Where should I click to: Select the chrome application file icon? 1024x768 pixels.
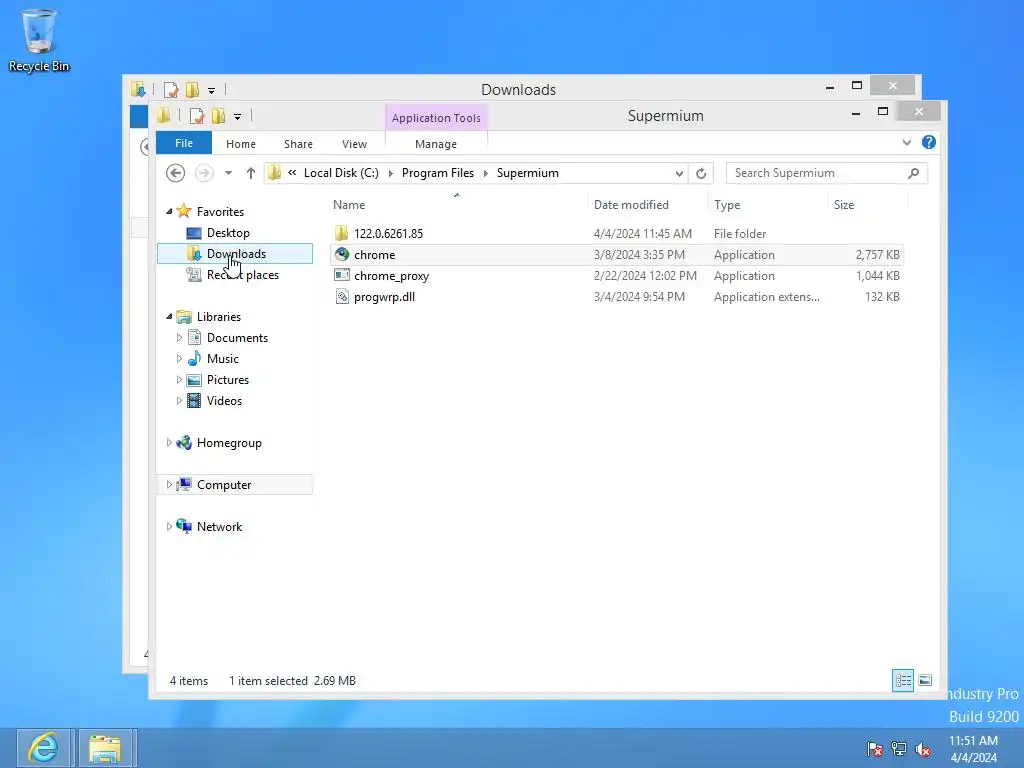[342, 255]
